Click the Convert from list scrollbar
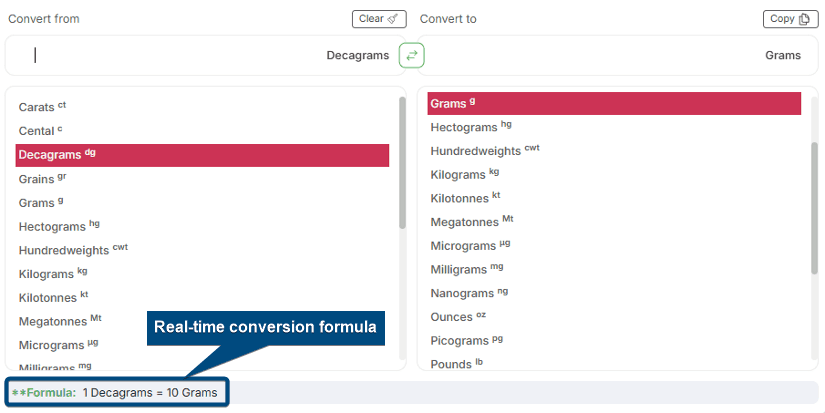The height and width of the screenshot is (413, 825). (x=402, y=160)
